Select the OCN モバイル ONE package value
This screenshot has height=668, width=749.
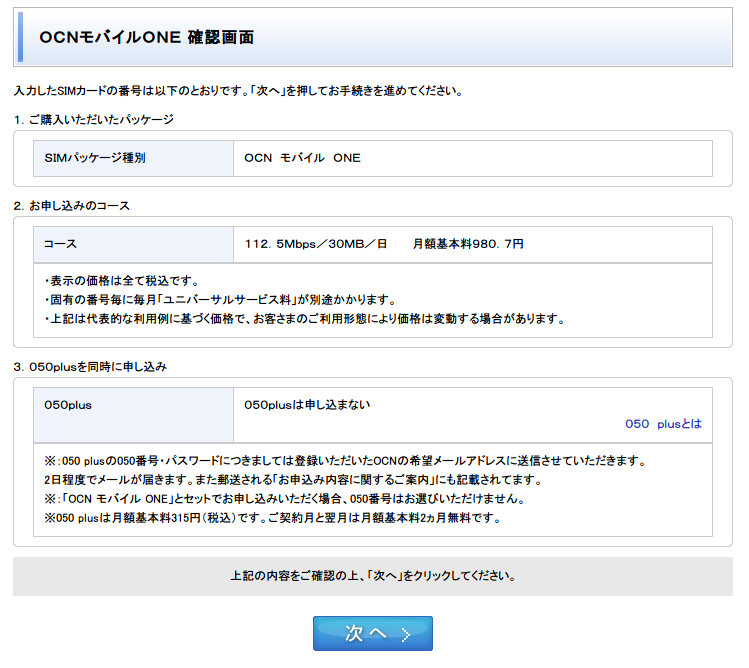[x=303, y=158]
